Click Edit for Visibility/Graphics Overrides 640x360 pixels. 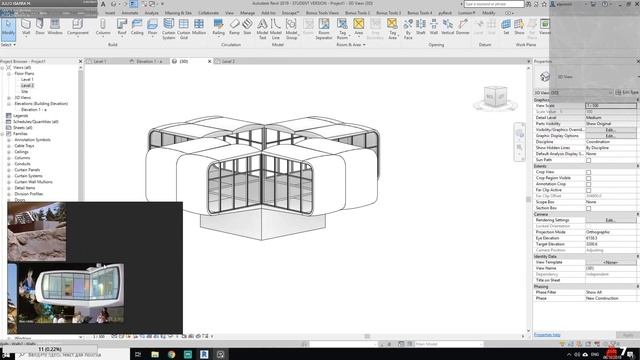[610, 130]
